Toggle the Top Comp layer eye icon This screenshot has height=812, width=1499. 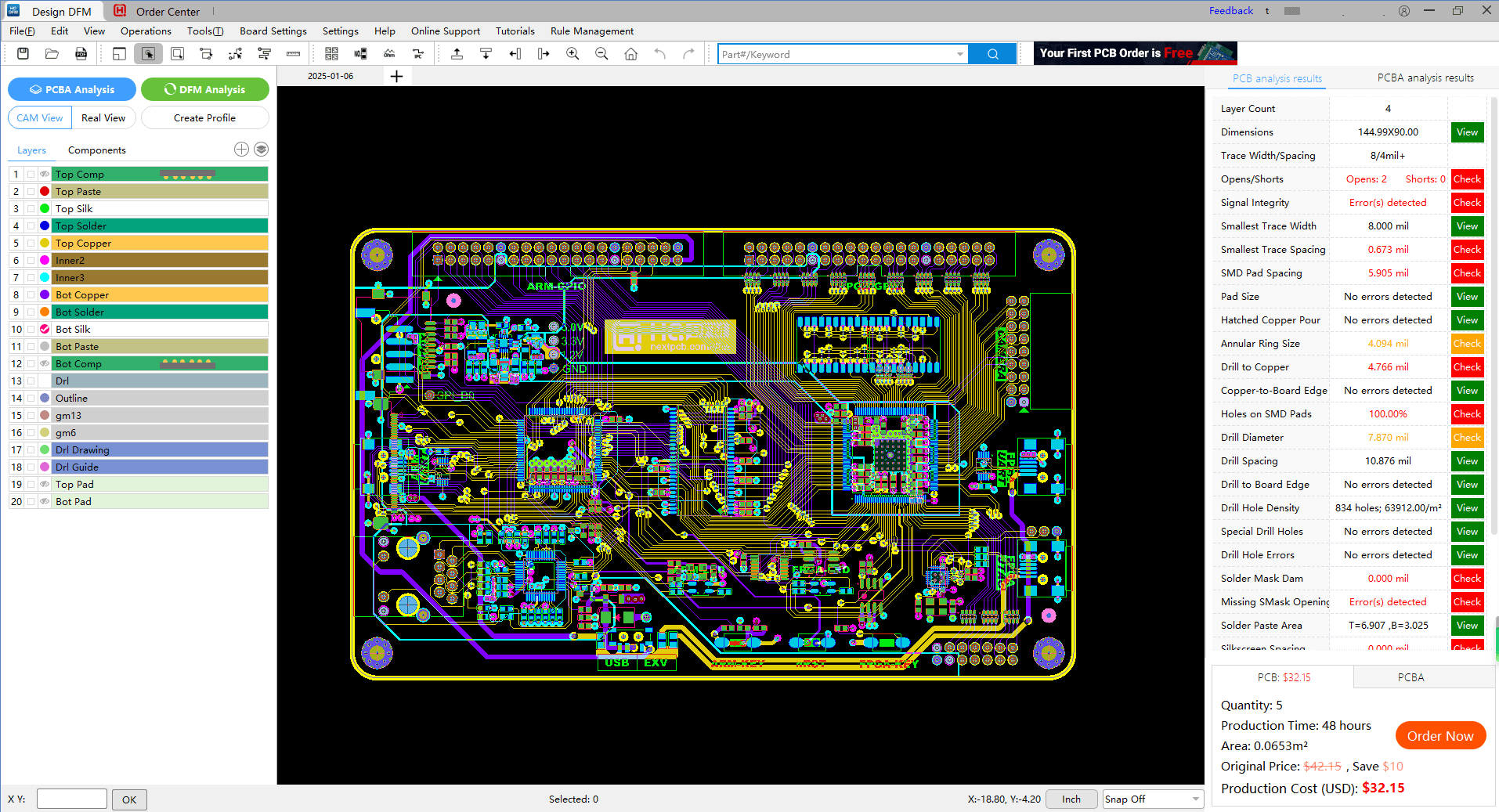point(45,175)
